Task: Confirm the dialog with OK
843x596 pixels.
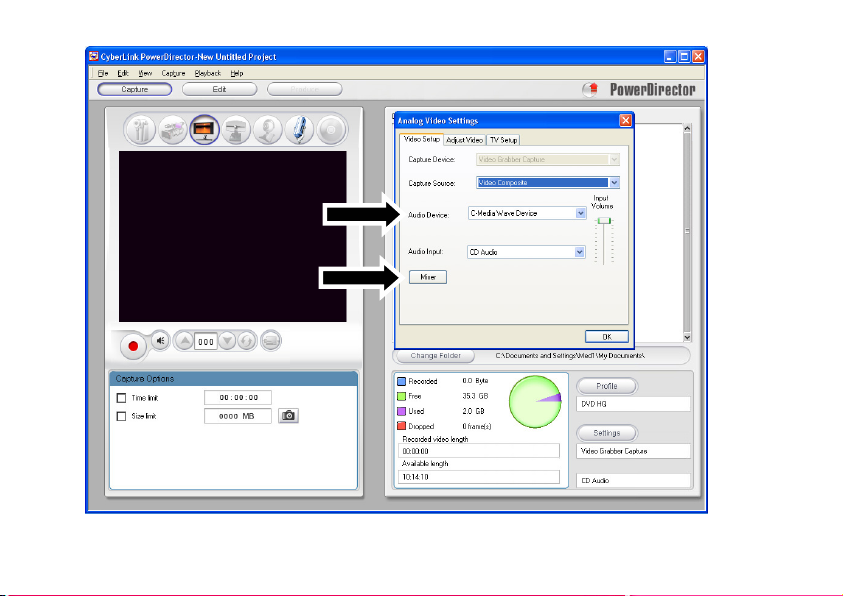Action: coord(606,336)
